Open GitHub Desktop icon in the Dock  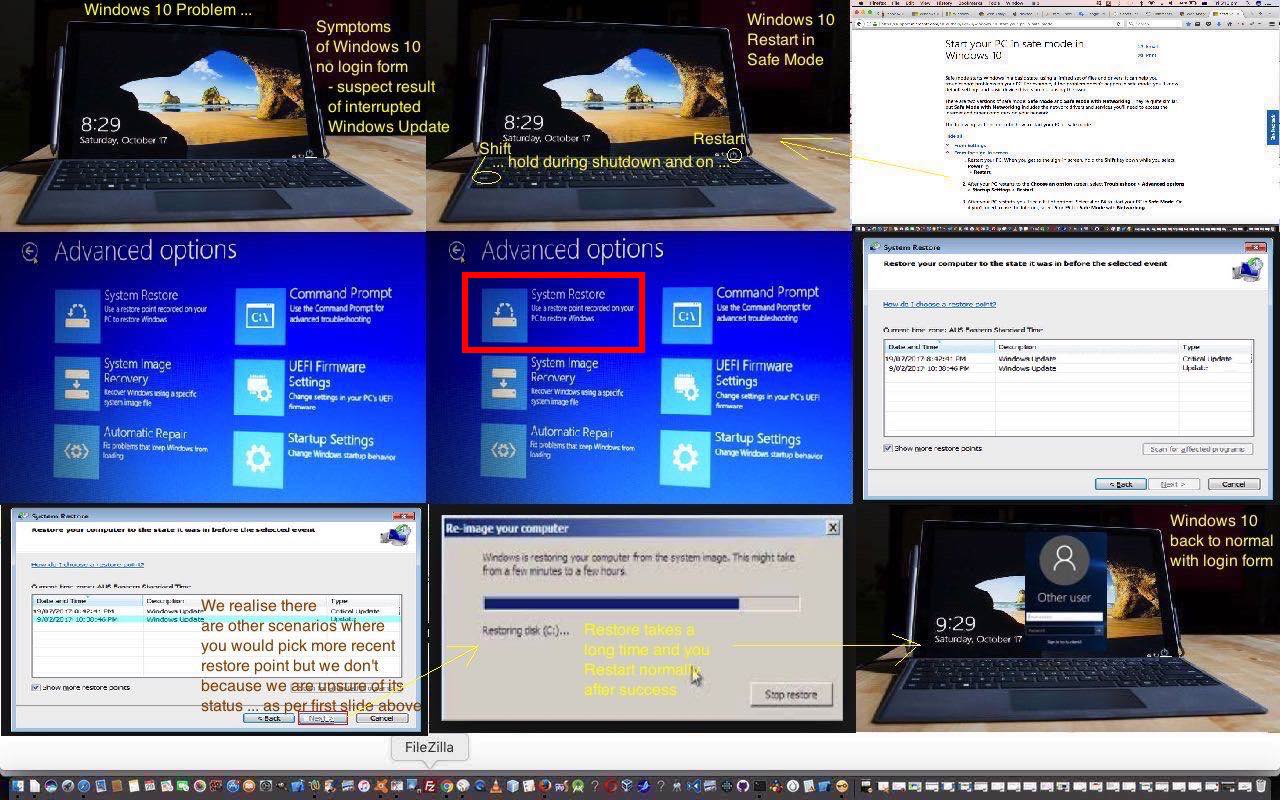point(743,786)
